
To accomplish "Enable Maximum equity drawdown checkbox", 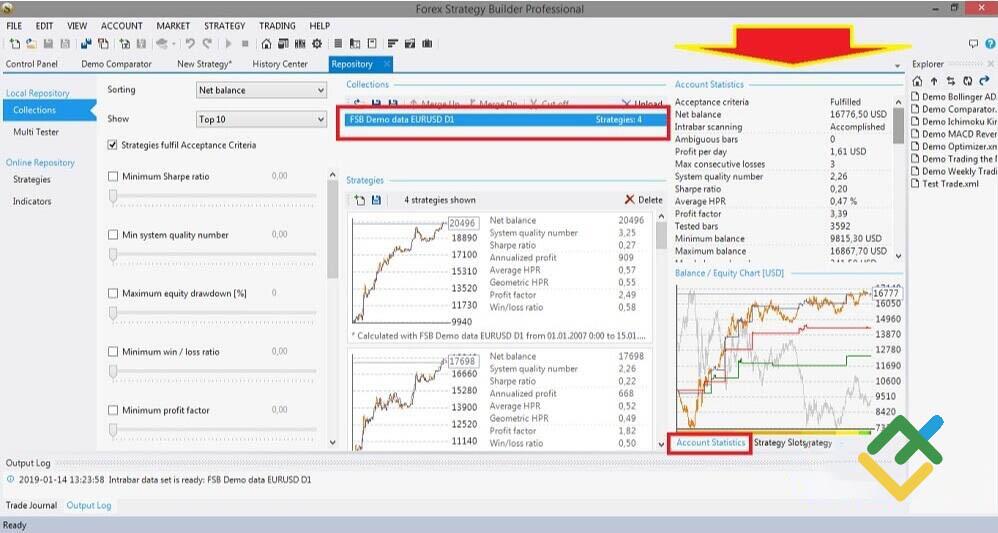I will (x=113, y=294).
